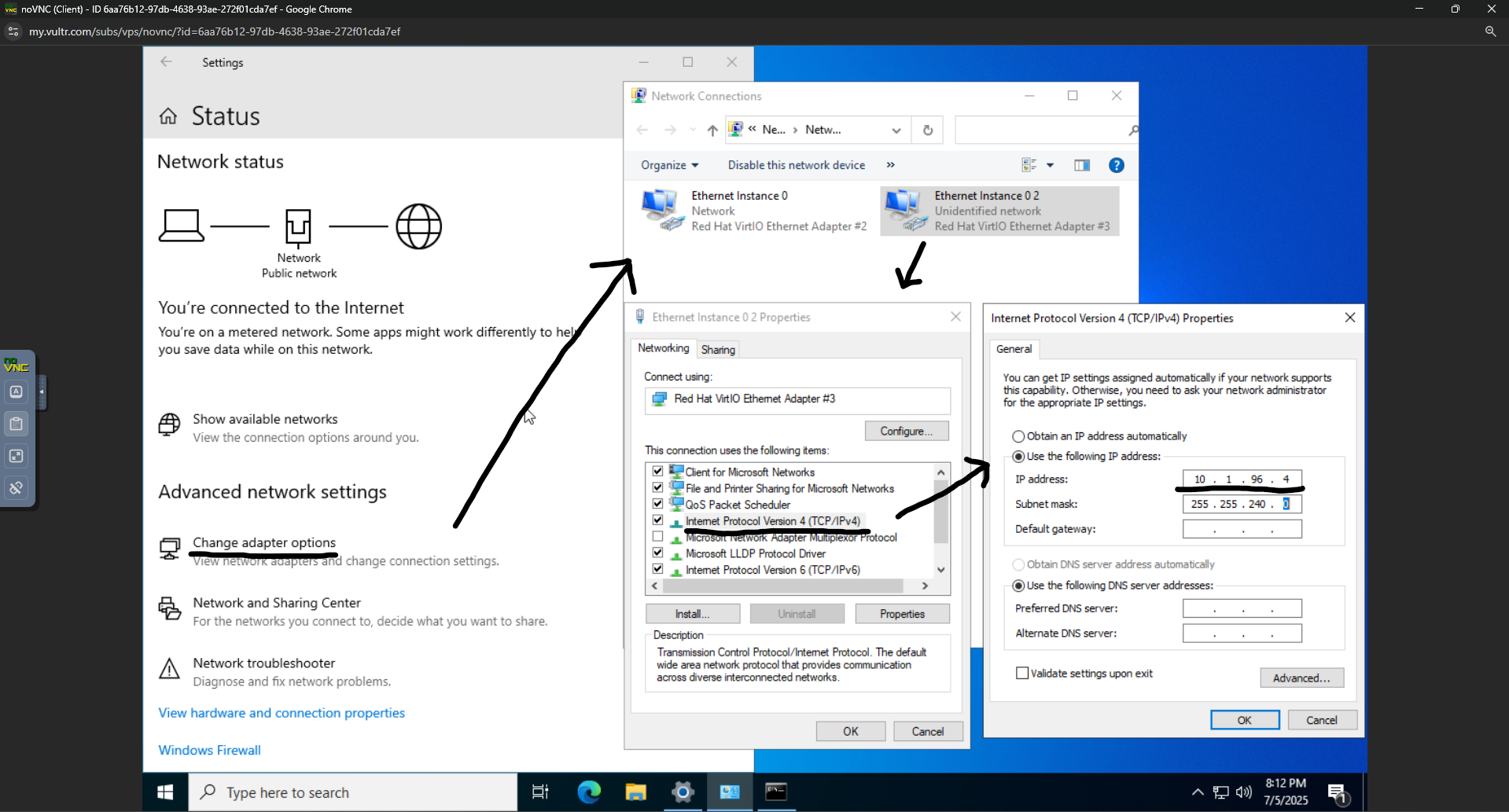Open the Organize dropdown menu
The image size is (1509, 812).
pyautogui.click(x=669, y=165)
